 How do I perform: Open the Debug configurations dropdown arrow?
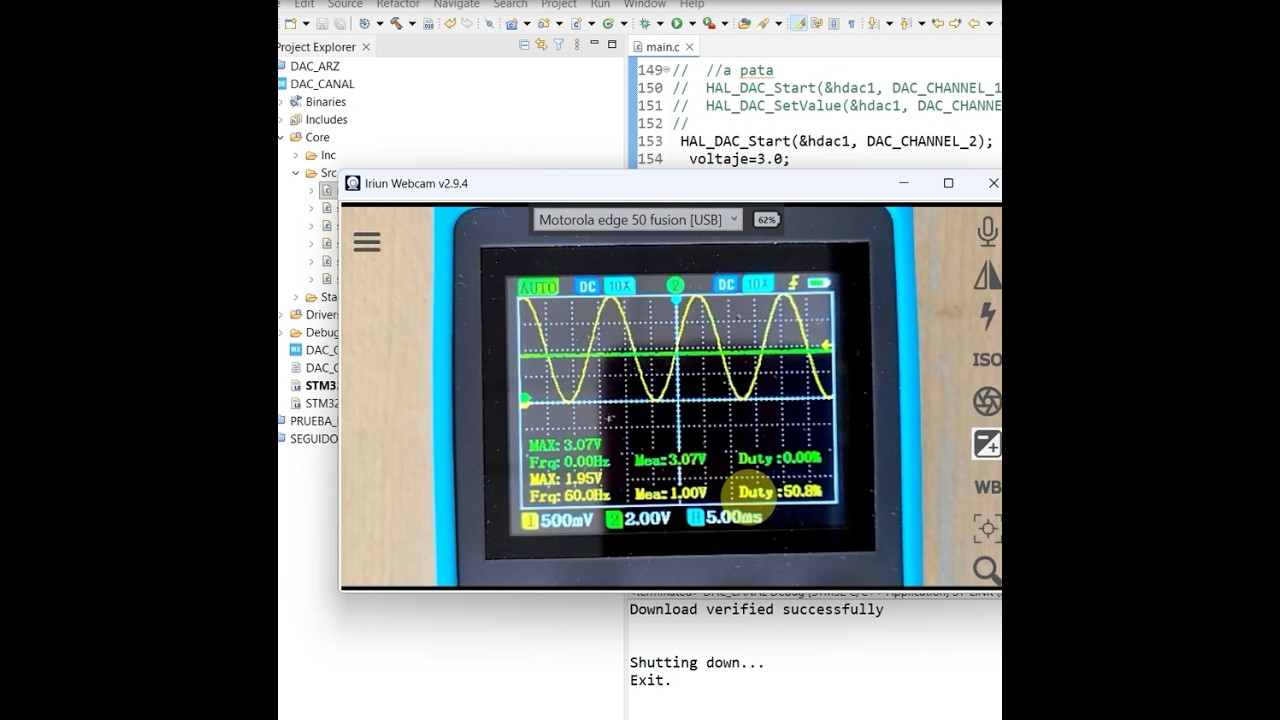[x=660, y=23]
